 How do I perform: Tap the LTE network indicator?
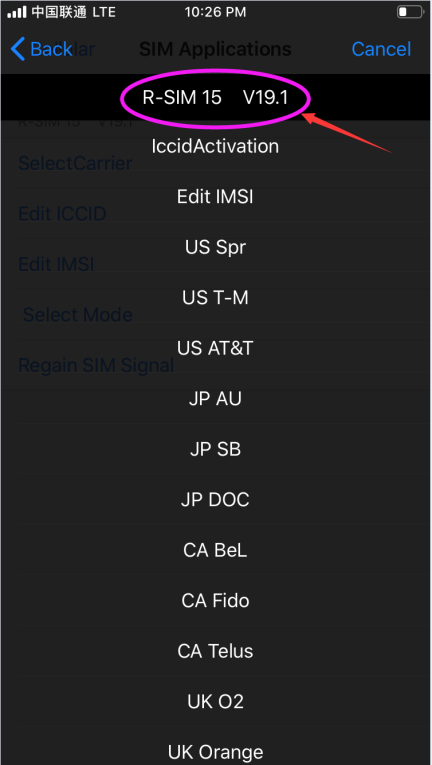click(x=103, y=12)
